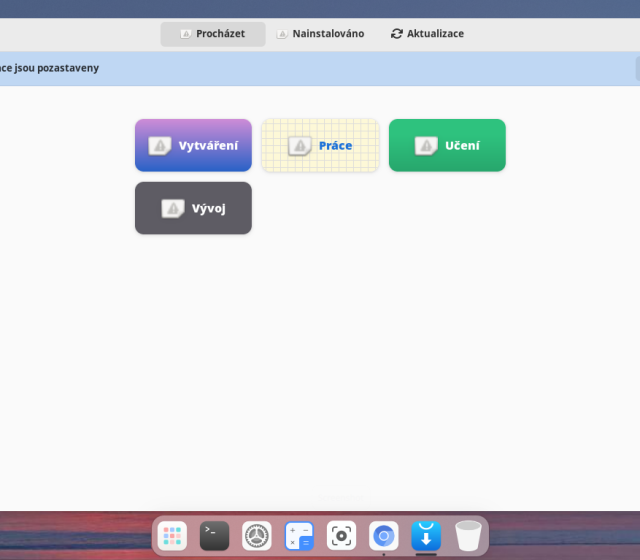640x560 pixels.
Task: Open the dark Vývoj category
Action: pos(193,208)
